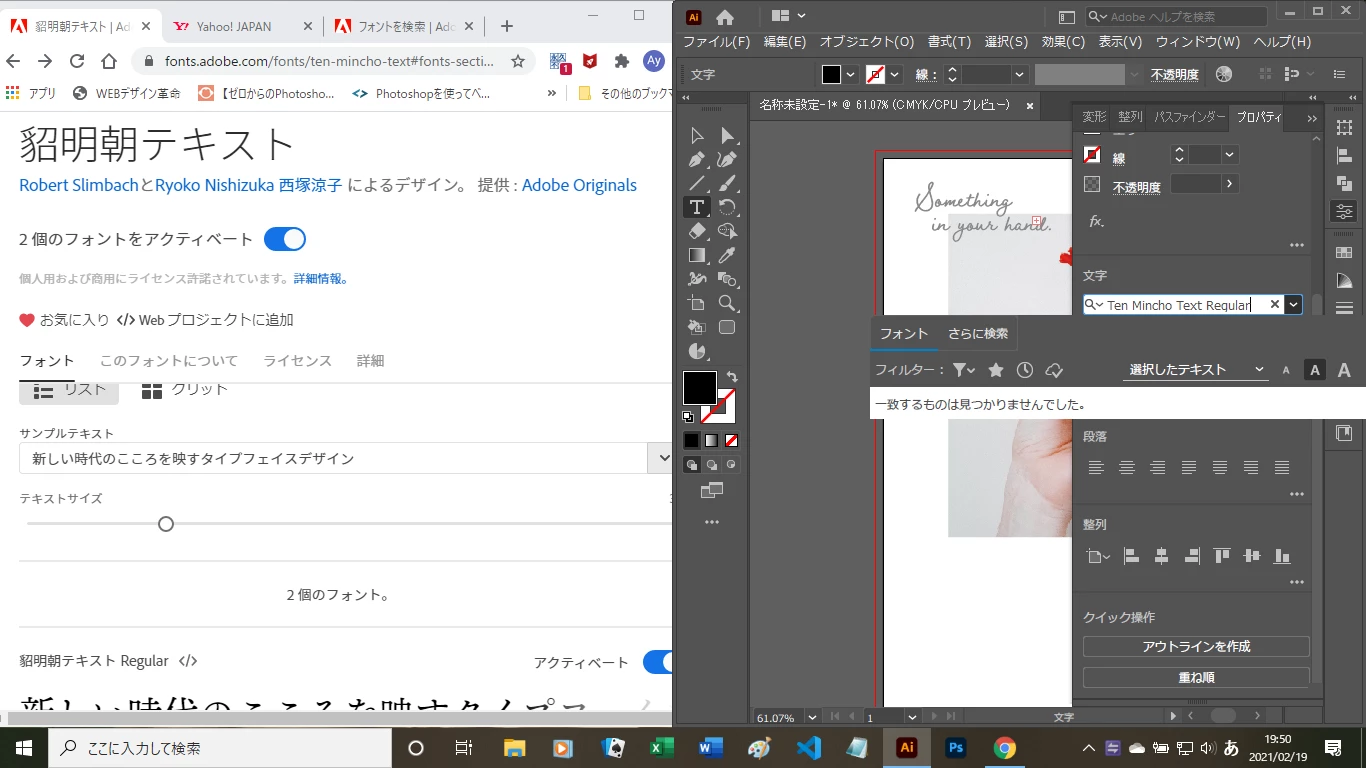Adjust テキストサイズ slider handle
This screenshot has height=768, width=1366.
coord(166,524)
